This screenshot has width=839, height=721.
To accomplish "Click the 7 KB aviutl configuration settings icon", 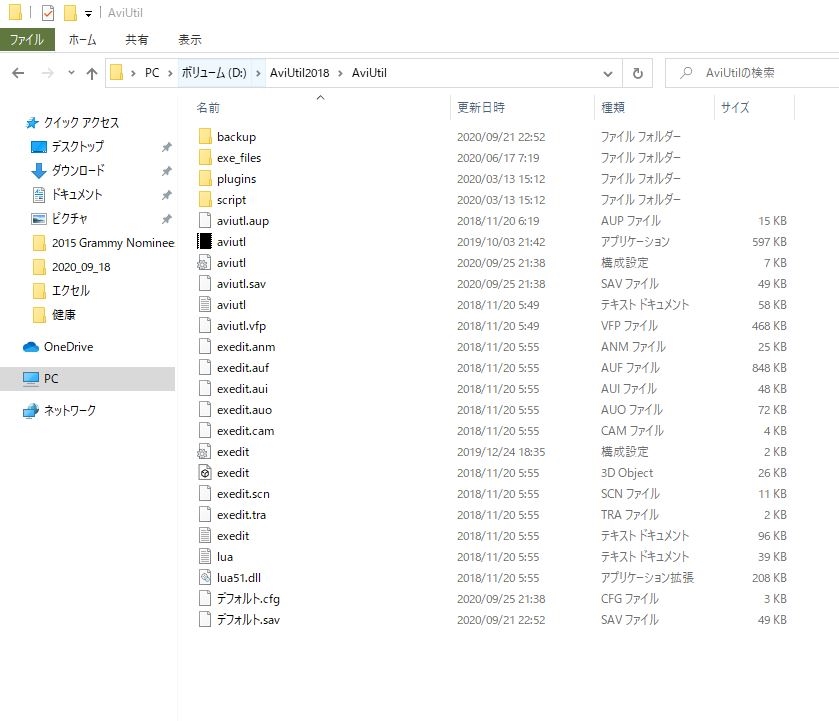I will (x=204, y=263).
